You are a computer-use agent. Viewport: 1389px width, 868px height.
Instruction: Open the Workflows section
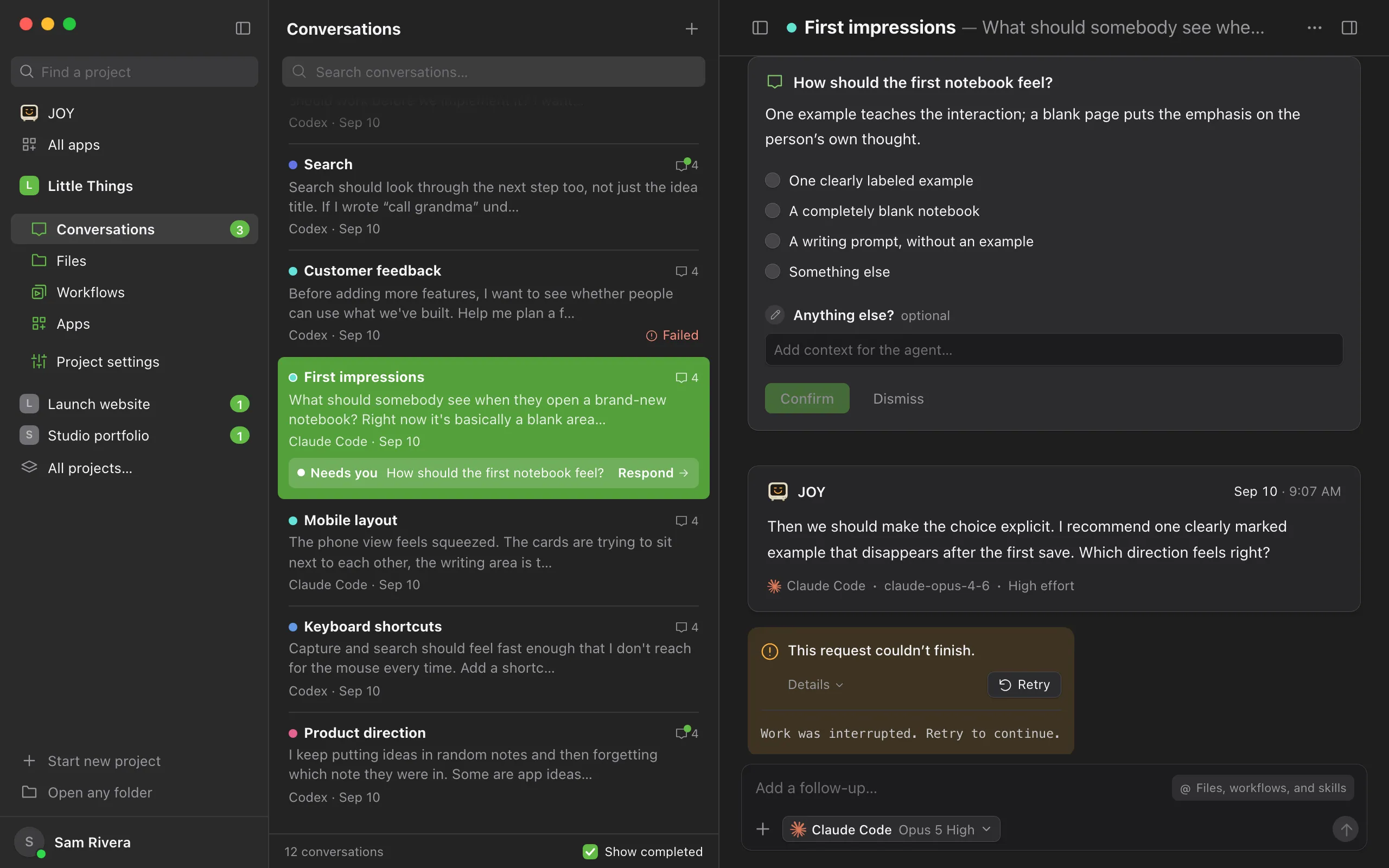[135, 292]
